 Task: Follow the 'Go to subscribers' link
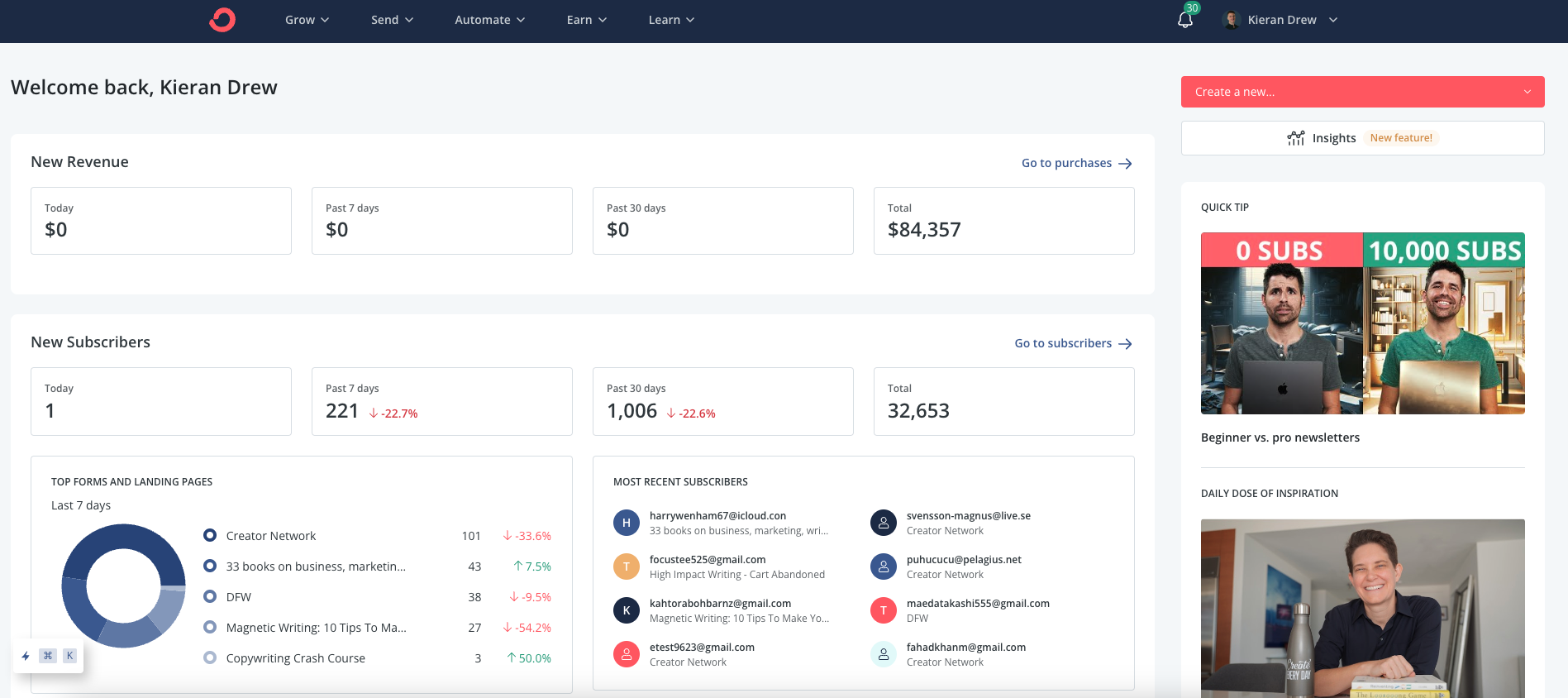[1073, 343]
